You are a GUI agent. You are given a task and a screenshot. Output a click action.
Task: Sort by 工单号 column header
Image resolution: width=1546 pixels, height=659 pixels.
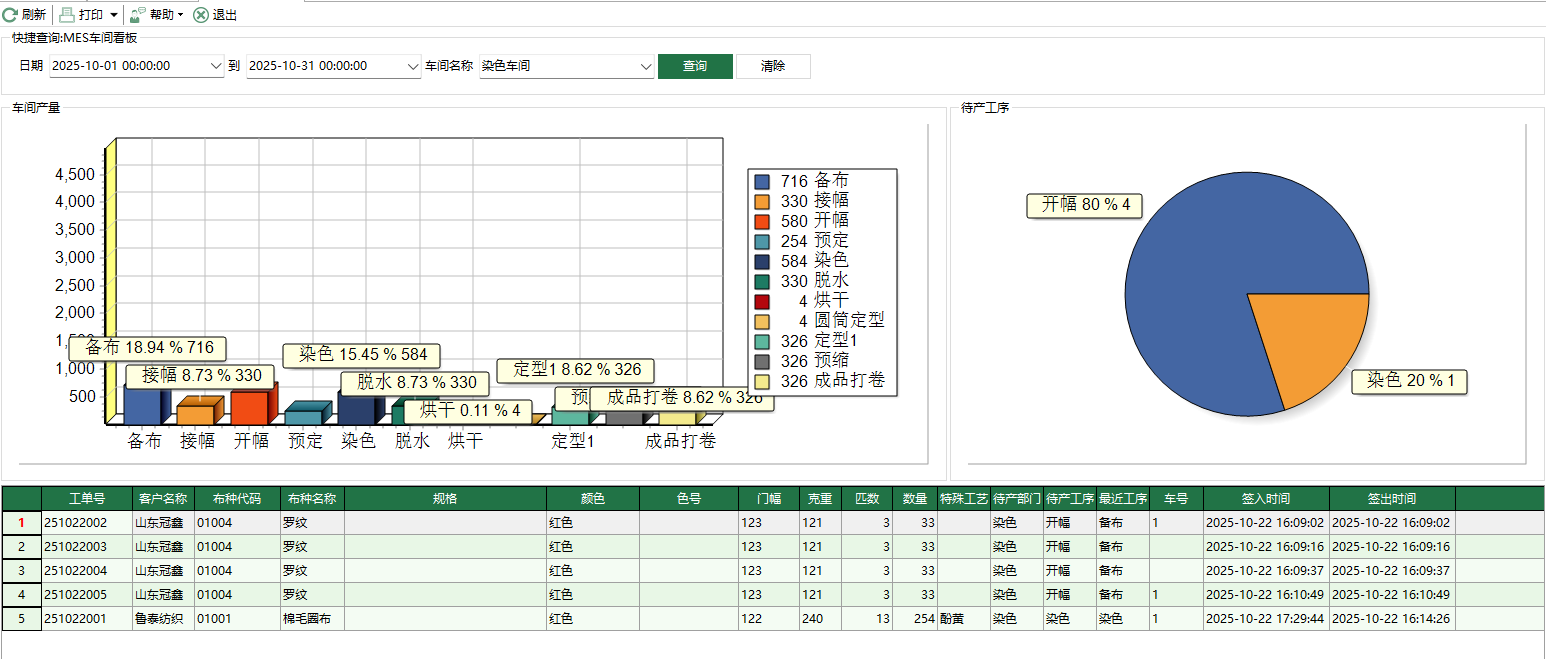[x=86, y=498]
